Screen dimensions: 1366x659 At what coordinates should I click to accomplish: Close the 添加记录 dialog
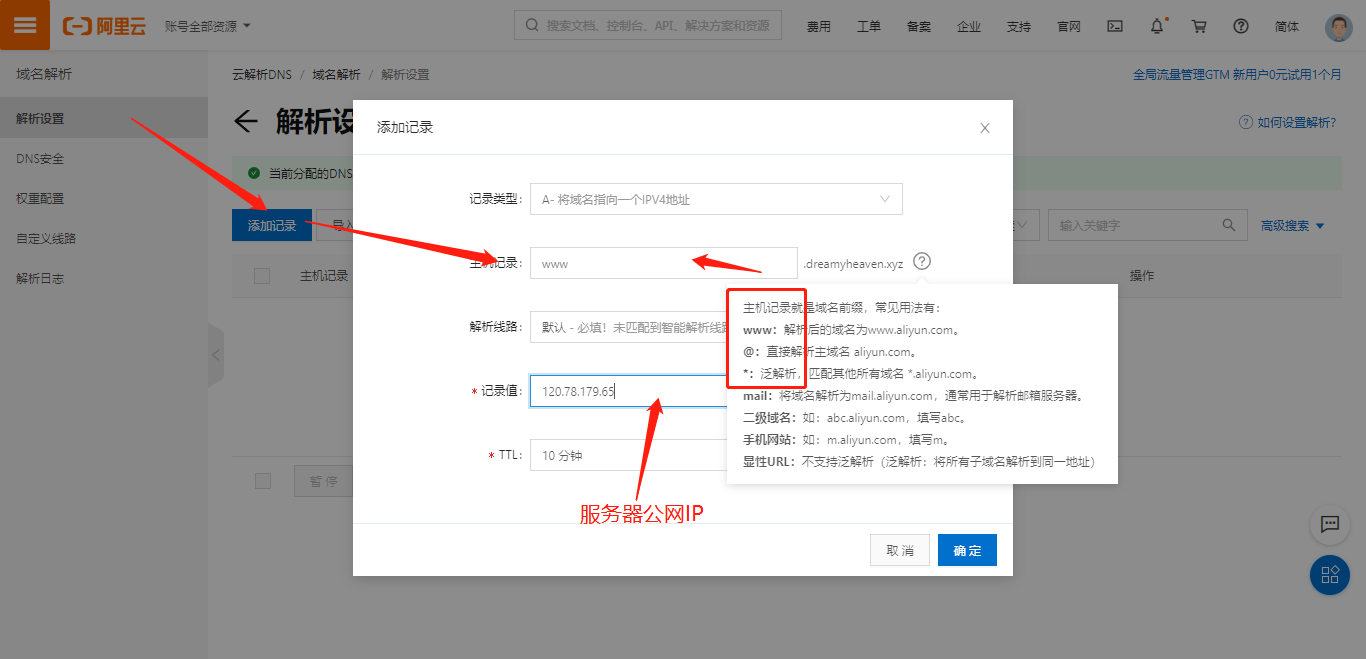(x=985, y=128)
